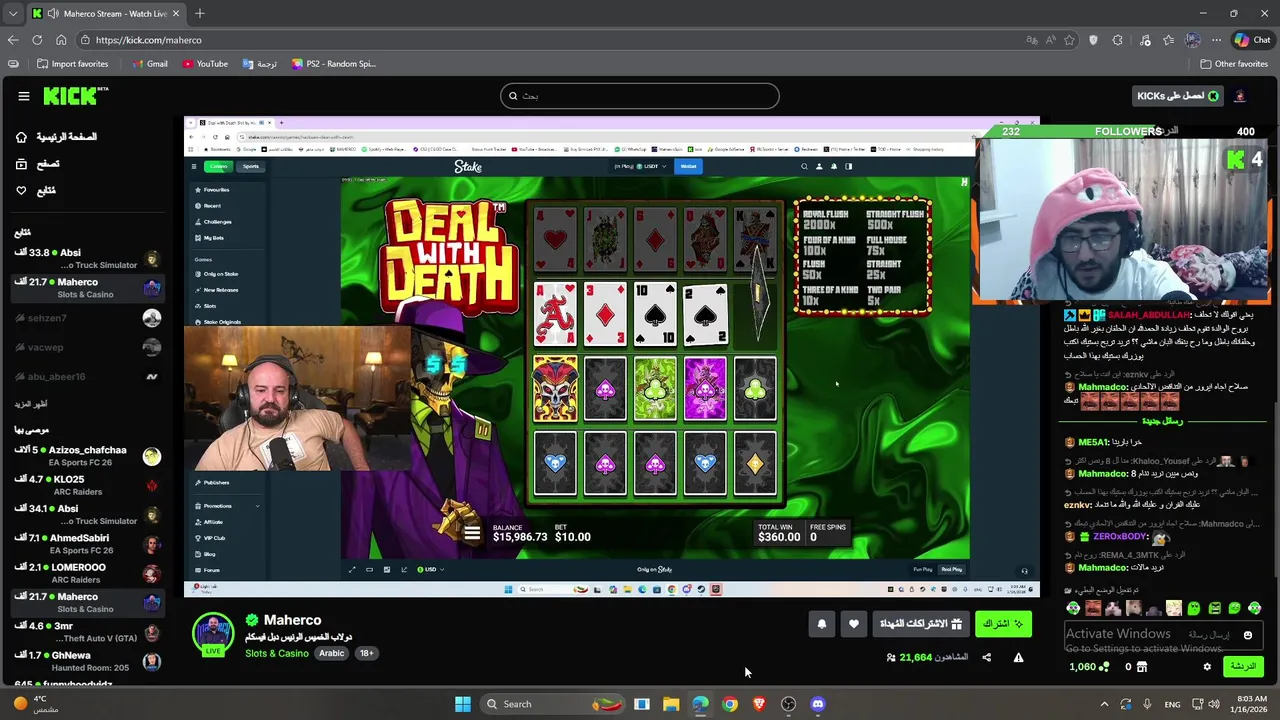Viewport: 1280px width, 720px height.
Task: Show hidden system tray icons
Action: (1104, 704)
